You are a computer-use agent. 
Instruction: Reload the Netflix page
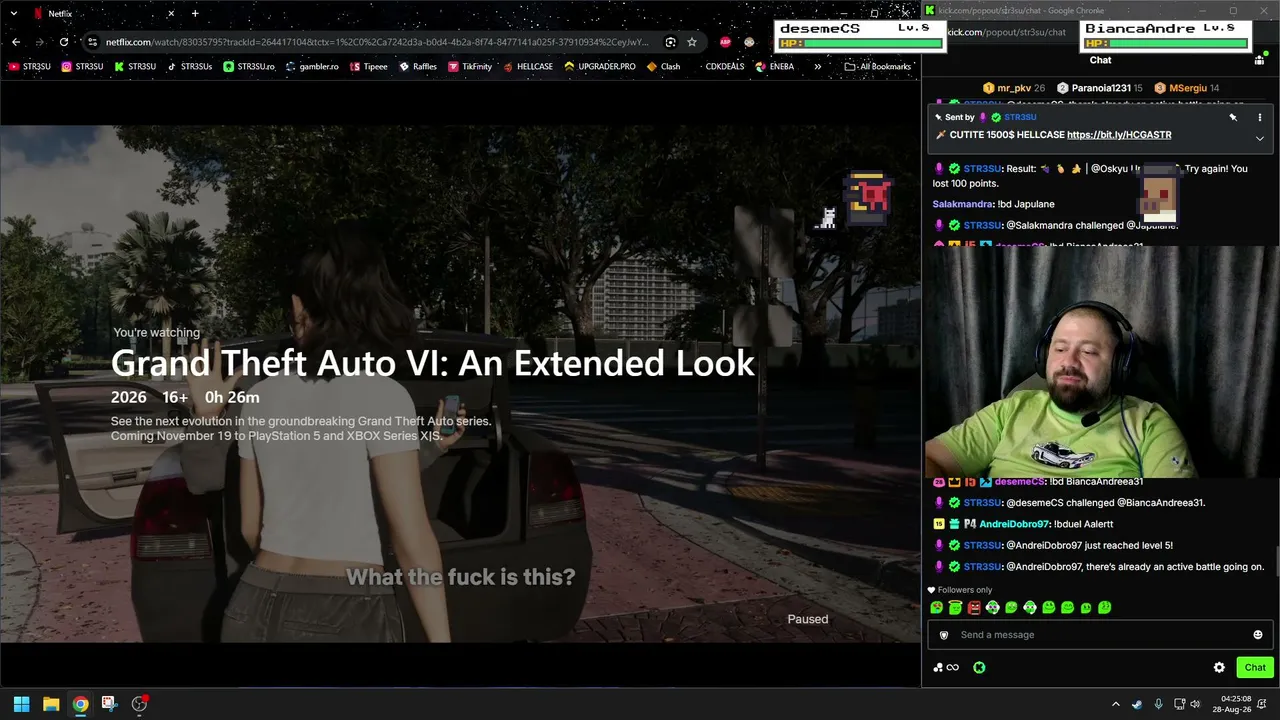pyautogui.click(x=64, y=42)
